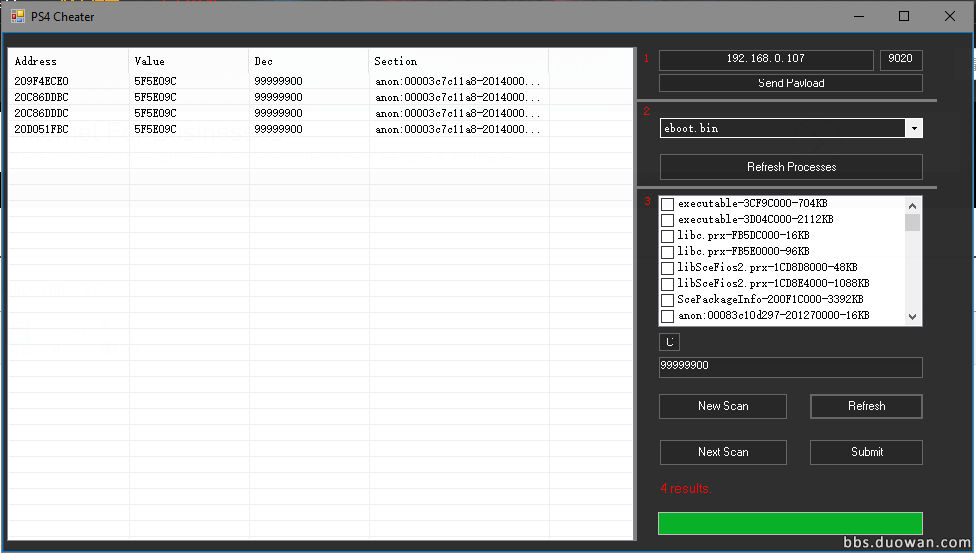Start a New Scan
Viewport: 976px width, 554px height.
(x=723, y=406)
